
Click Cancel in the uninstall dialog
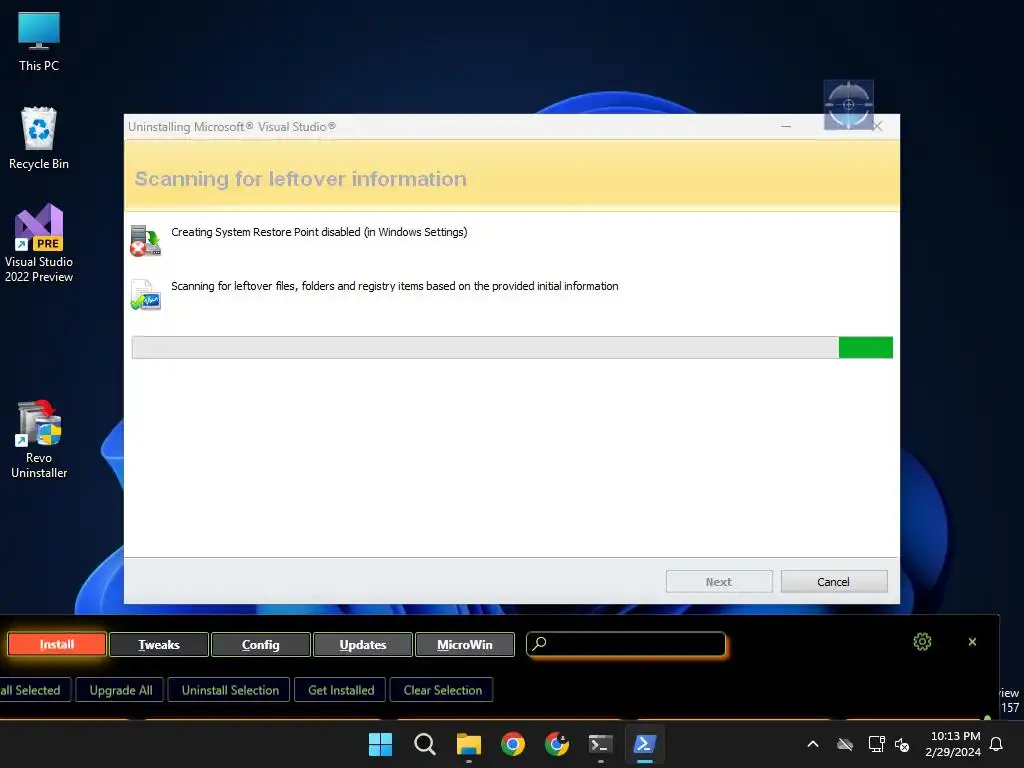(x=833, y=581)
